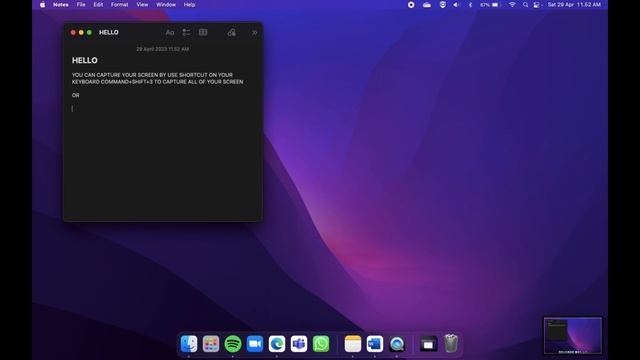Open the volume control in menu bar

pos(456,4)
